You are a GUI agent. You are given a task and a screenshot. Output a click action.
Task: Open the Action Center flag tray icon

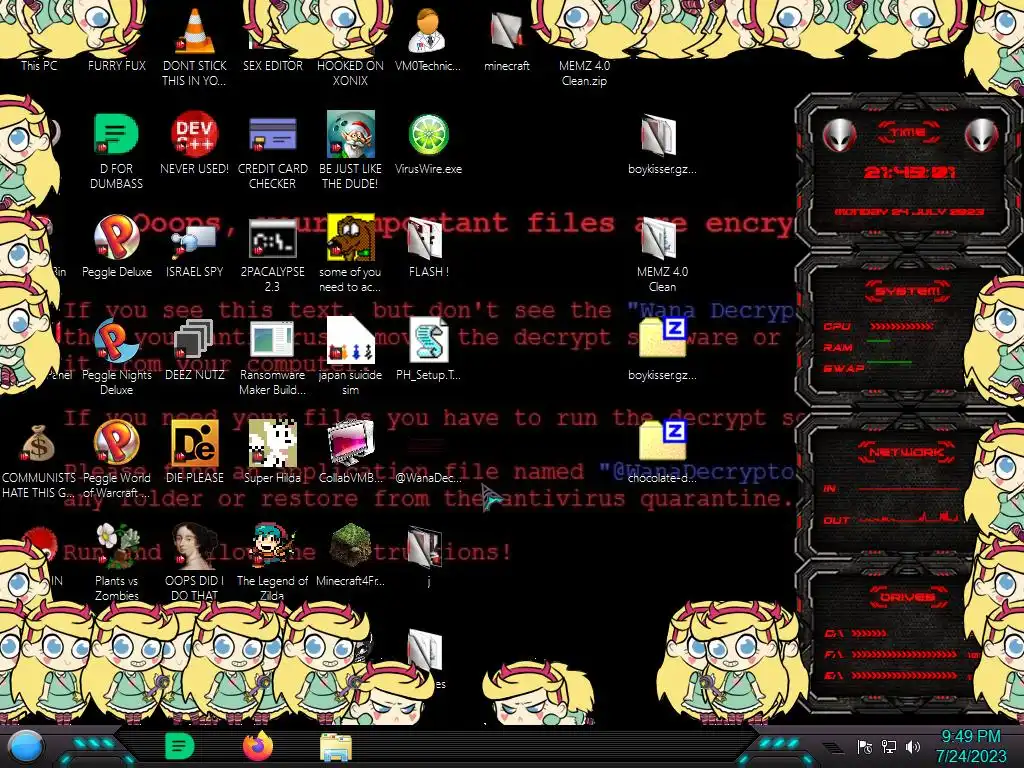pyautogui.click(x=865, y=746)
